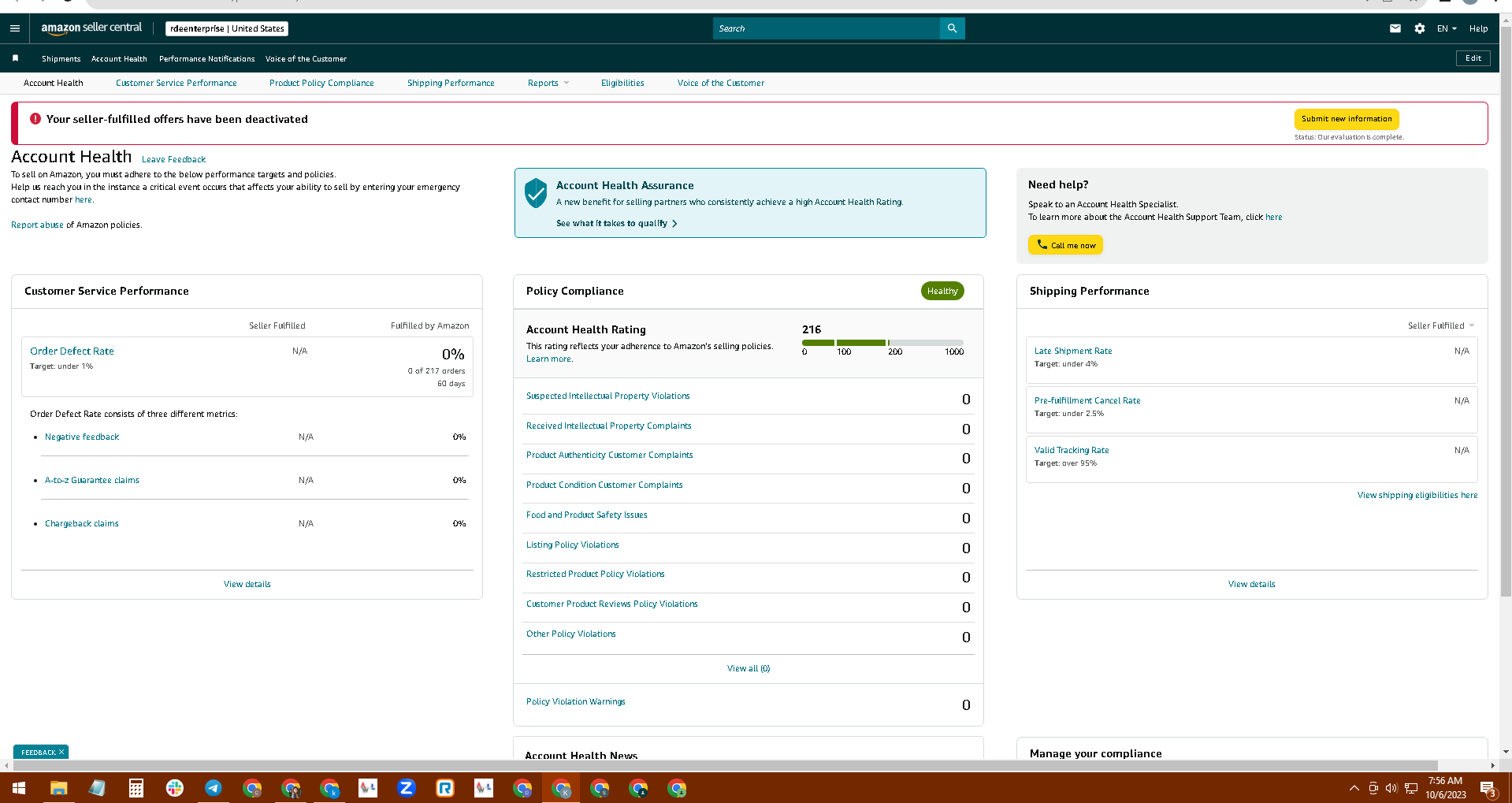
Task: Open Voice of the Customer tab
Action: [x=721, y=83]
